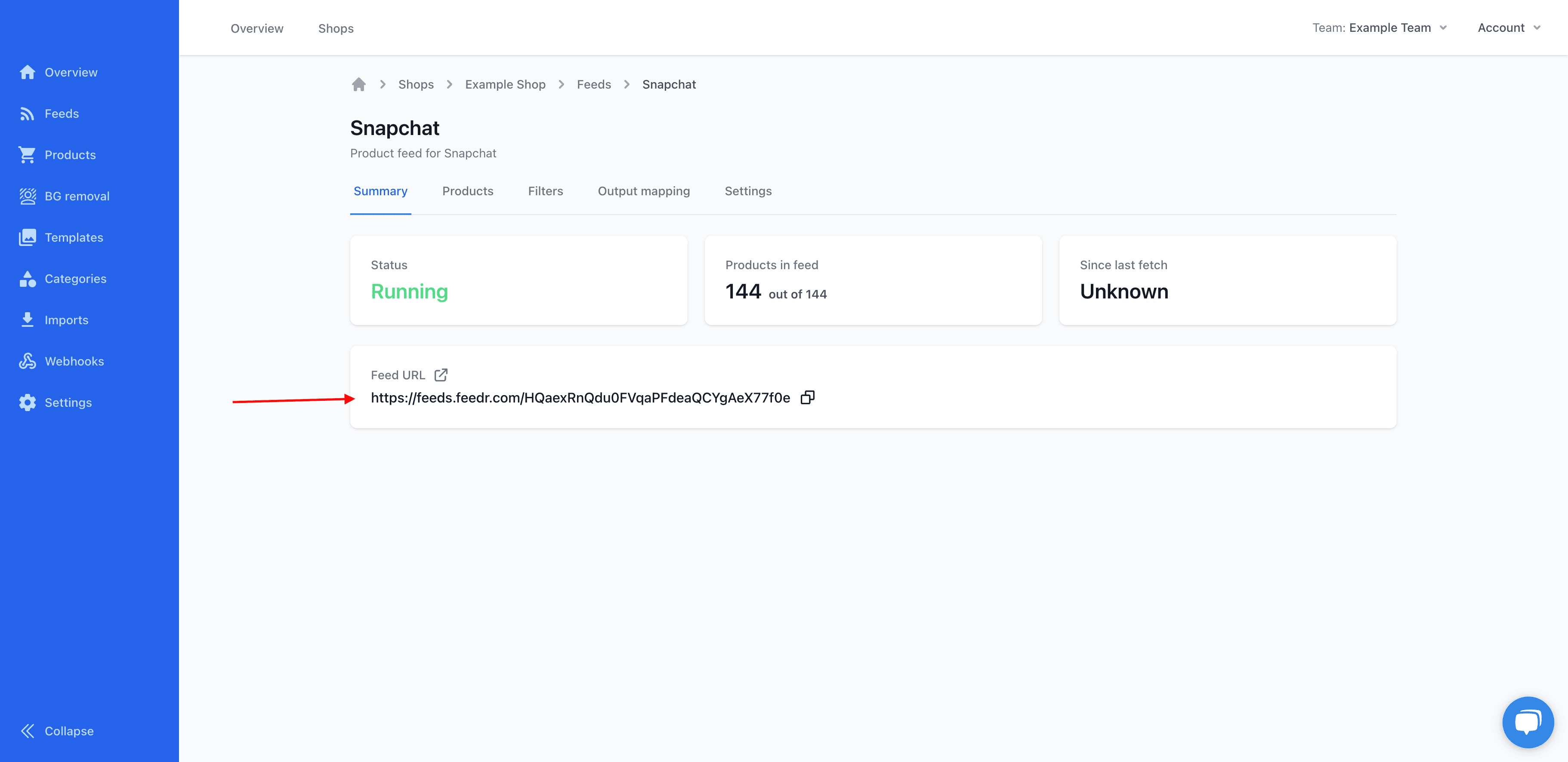Open the Webhooks page
The height and width of the screenshot is (762, 1568).
tap(28, 361)
